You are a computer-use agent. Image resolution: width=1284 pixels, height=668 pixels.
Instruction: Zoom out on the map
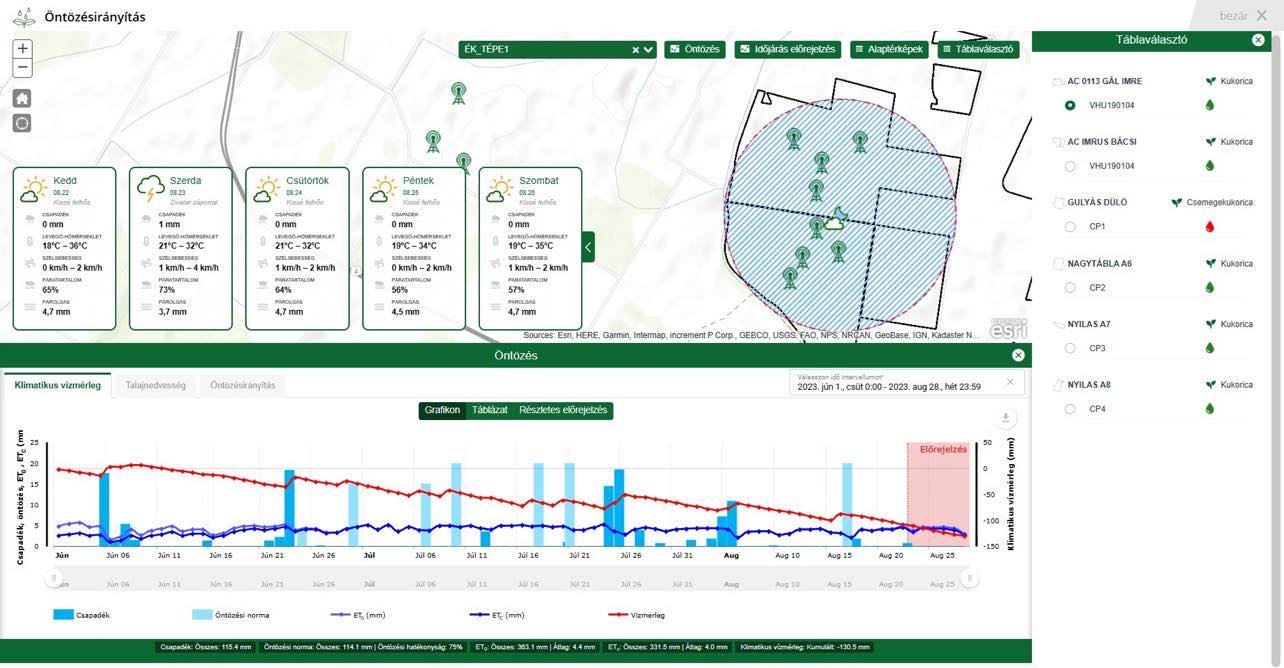point(22,68)
